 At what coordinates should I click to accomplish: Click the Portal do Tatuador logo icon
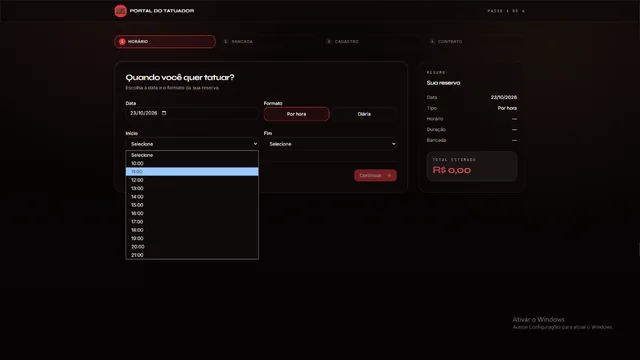click(120, 11)
